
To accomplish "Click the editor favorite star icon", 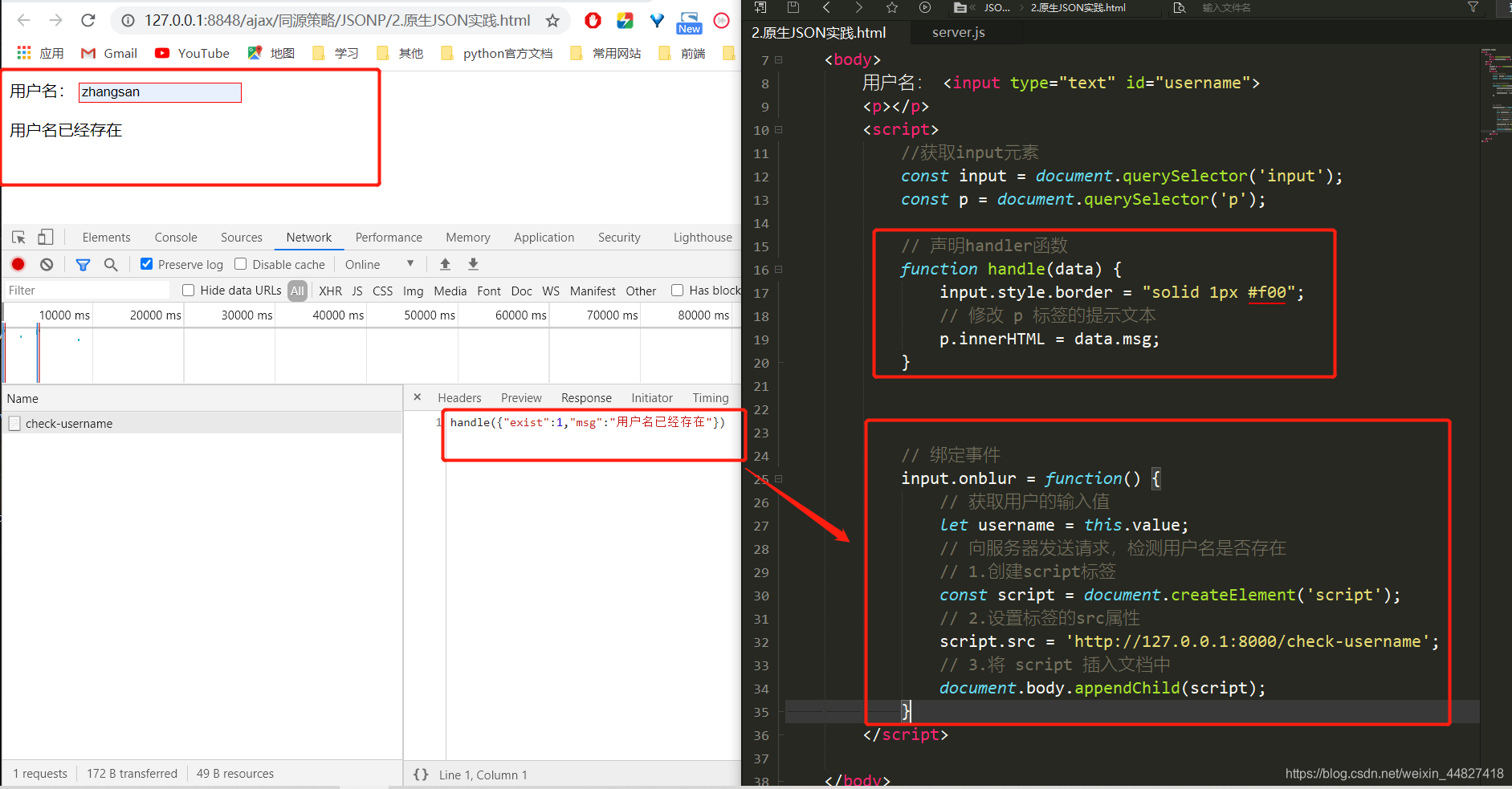I will click(x=891, y=7).
